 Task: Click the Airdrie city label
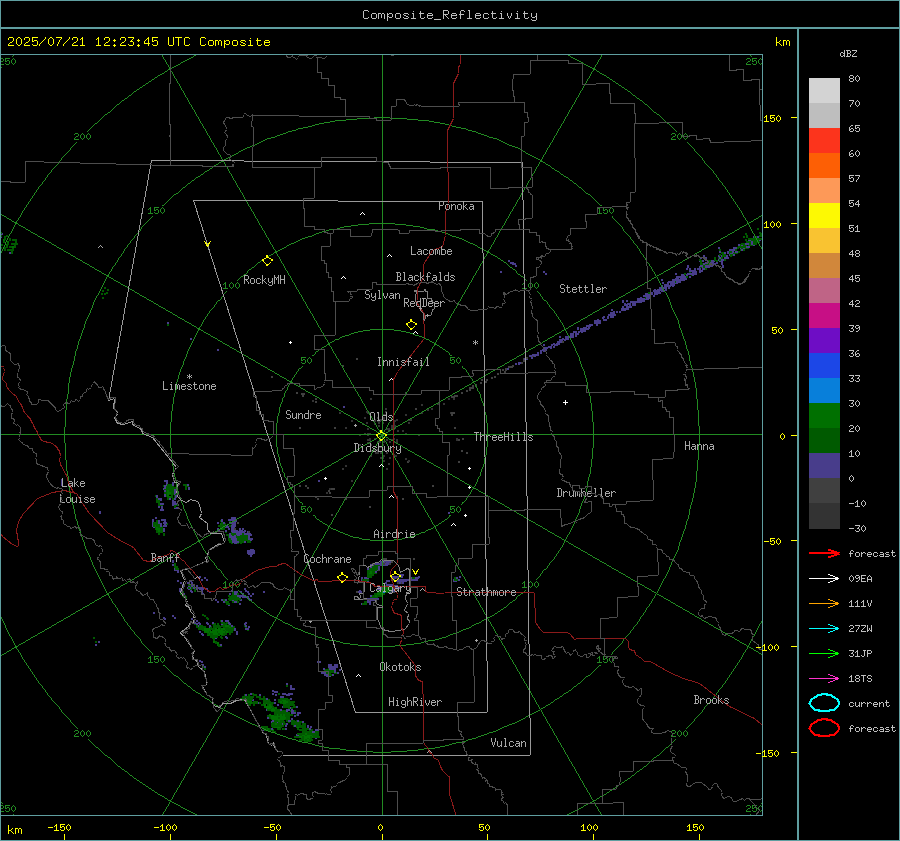pyautogui.click(x=394, y=534)
